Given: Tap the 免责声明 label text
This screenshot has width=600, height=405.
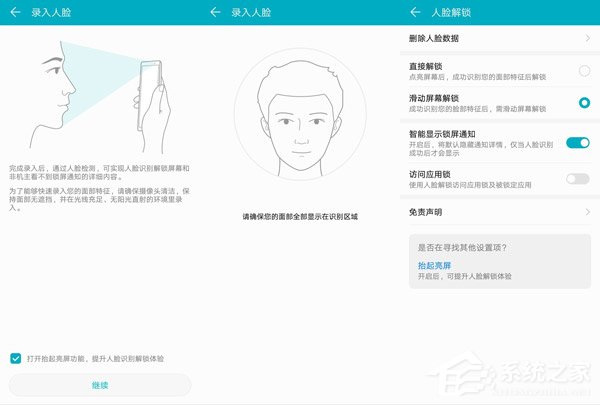Looking at the screenshot, I should point(425,212).
